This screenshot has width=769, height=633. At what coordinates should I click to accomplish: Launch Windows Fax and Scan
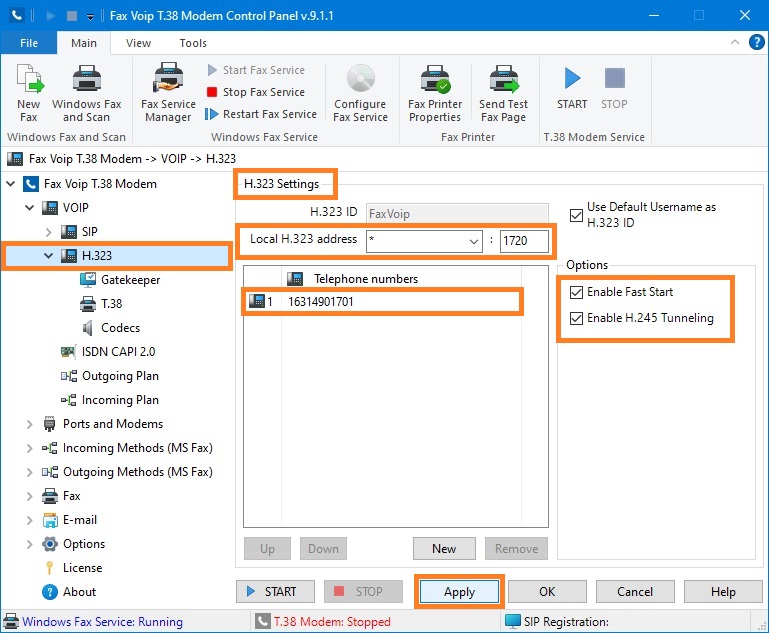click(86, 93)
